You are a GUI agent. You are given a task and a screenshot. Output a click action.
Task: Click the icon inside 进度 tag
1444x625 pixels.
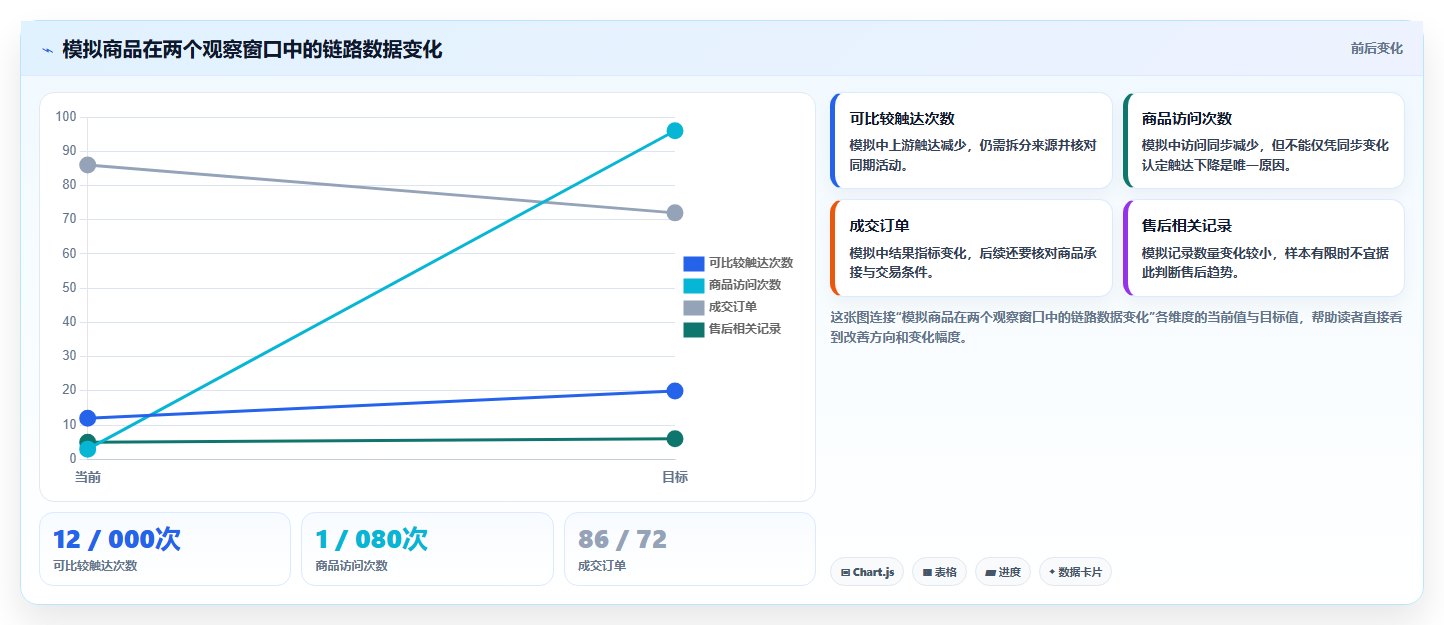pyautogui.click(x=990, y=573)
